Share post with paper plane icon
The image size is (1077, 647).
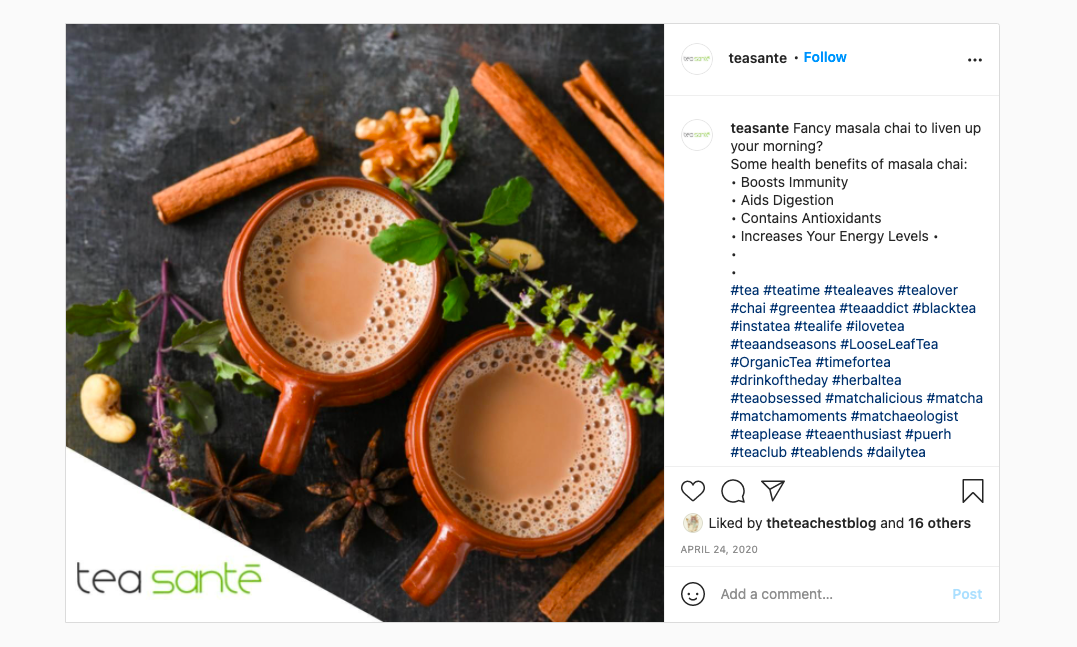773,490
